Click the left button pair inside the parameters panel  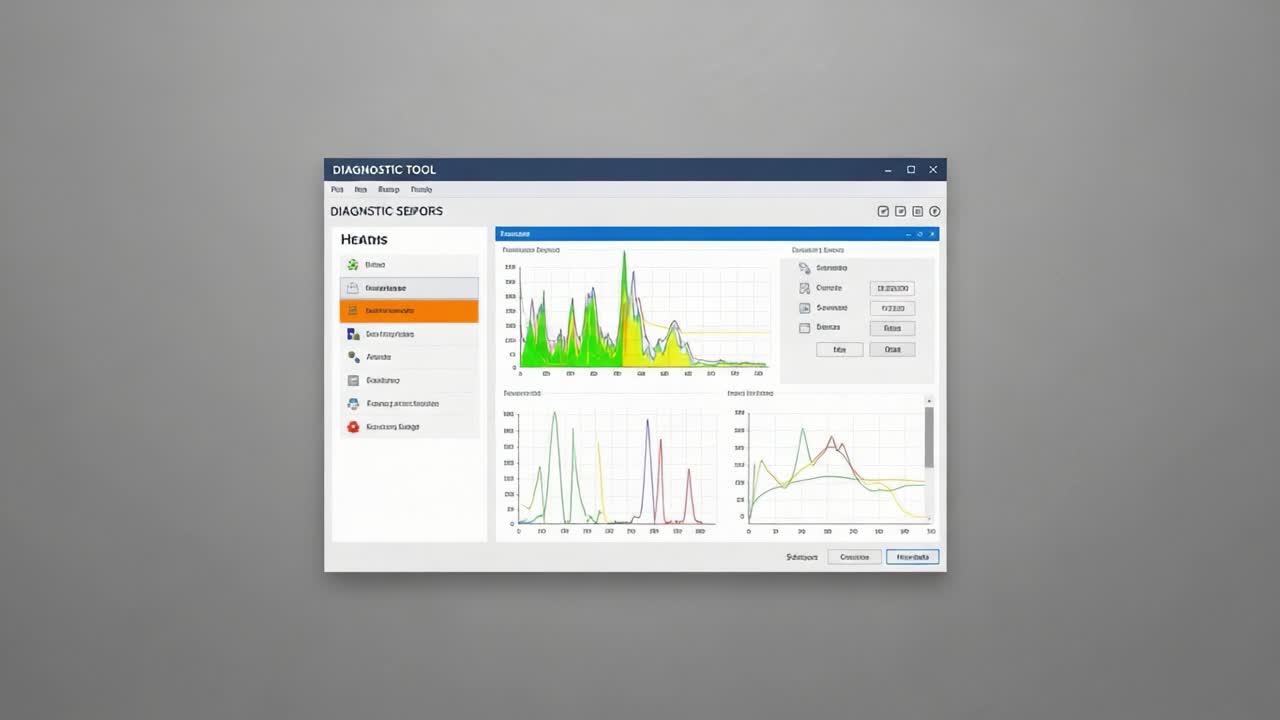click(x=839, y=349)
